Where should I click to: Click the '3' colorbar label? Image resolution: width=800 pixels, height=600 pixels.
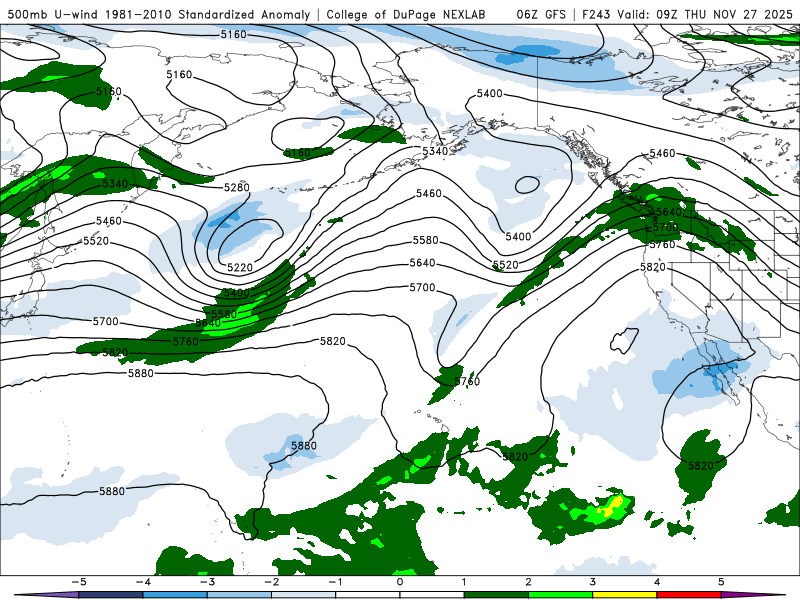(x=593, y=582)
